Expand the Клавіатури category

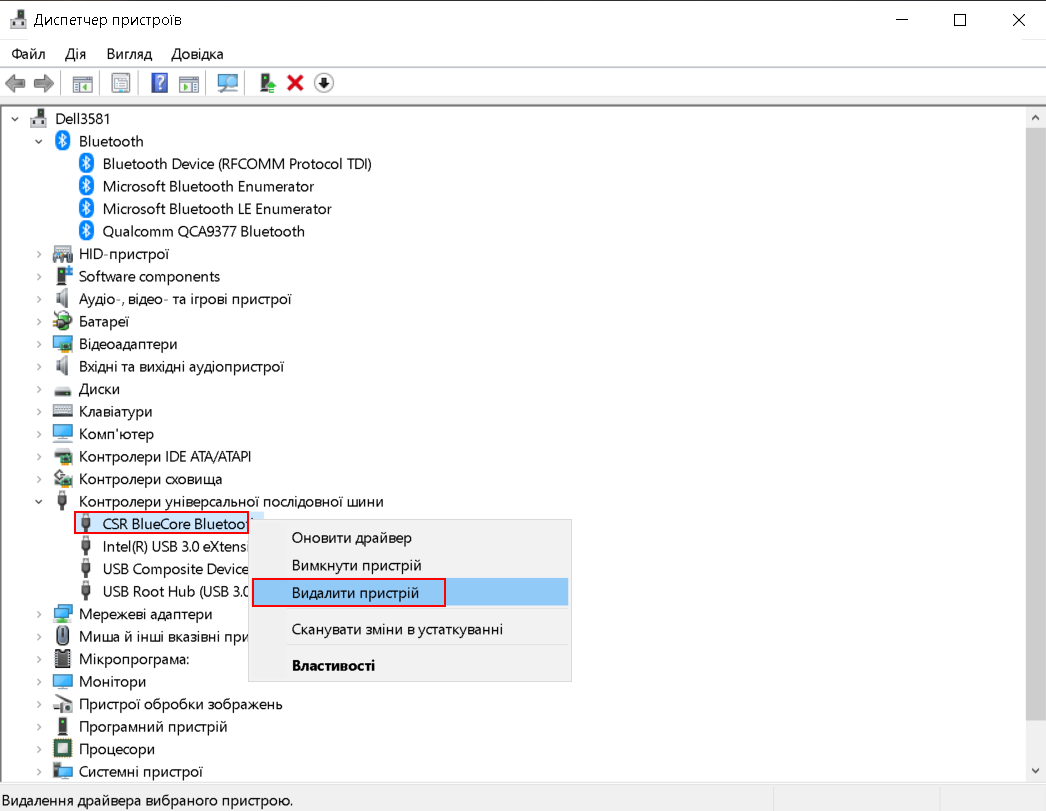tap(39, 411)
